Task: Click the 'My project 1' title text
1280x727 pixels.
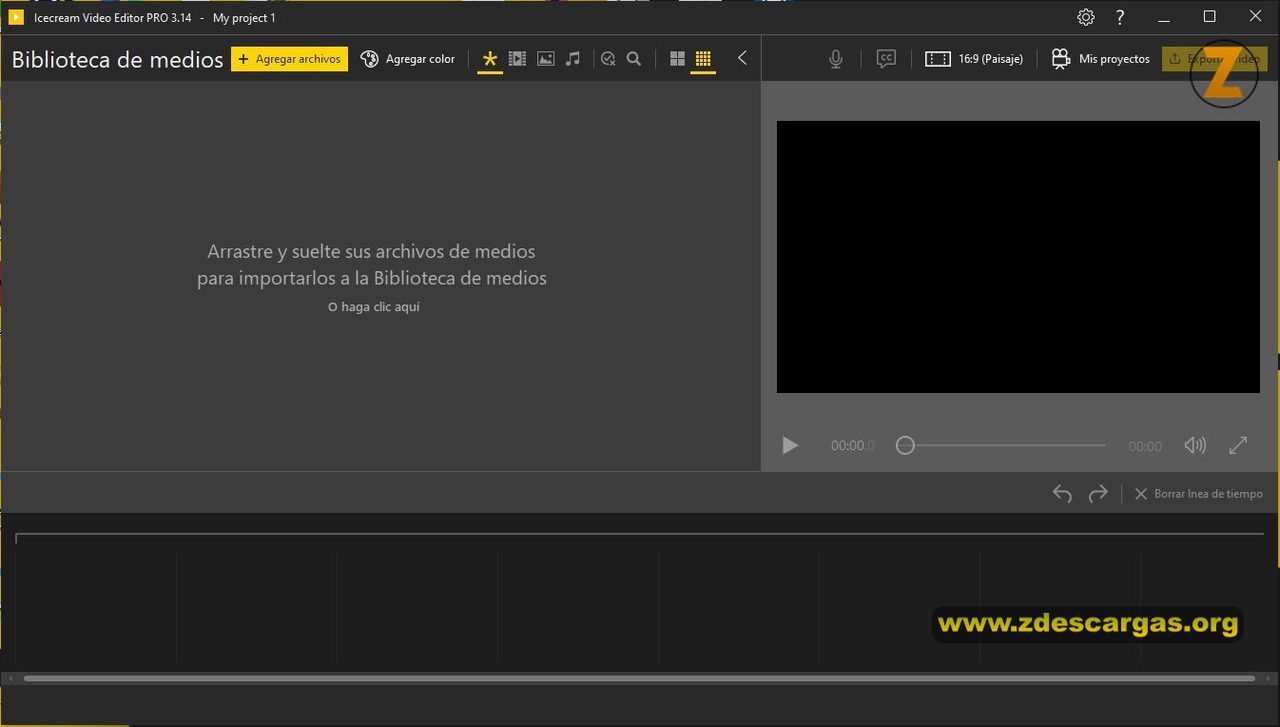Action: pos(244,18)
